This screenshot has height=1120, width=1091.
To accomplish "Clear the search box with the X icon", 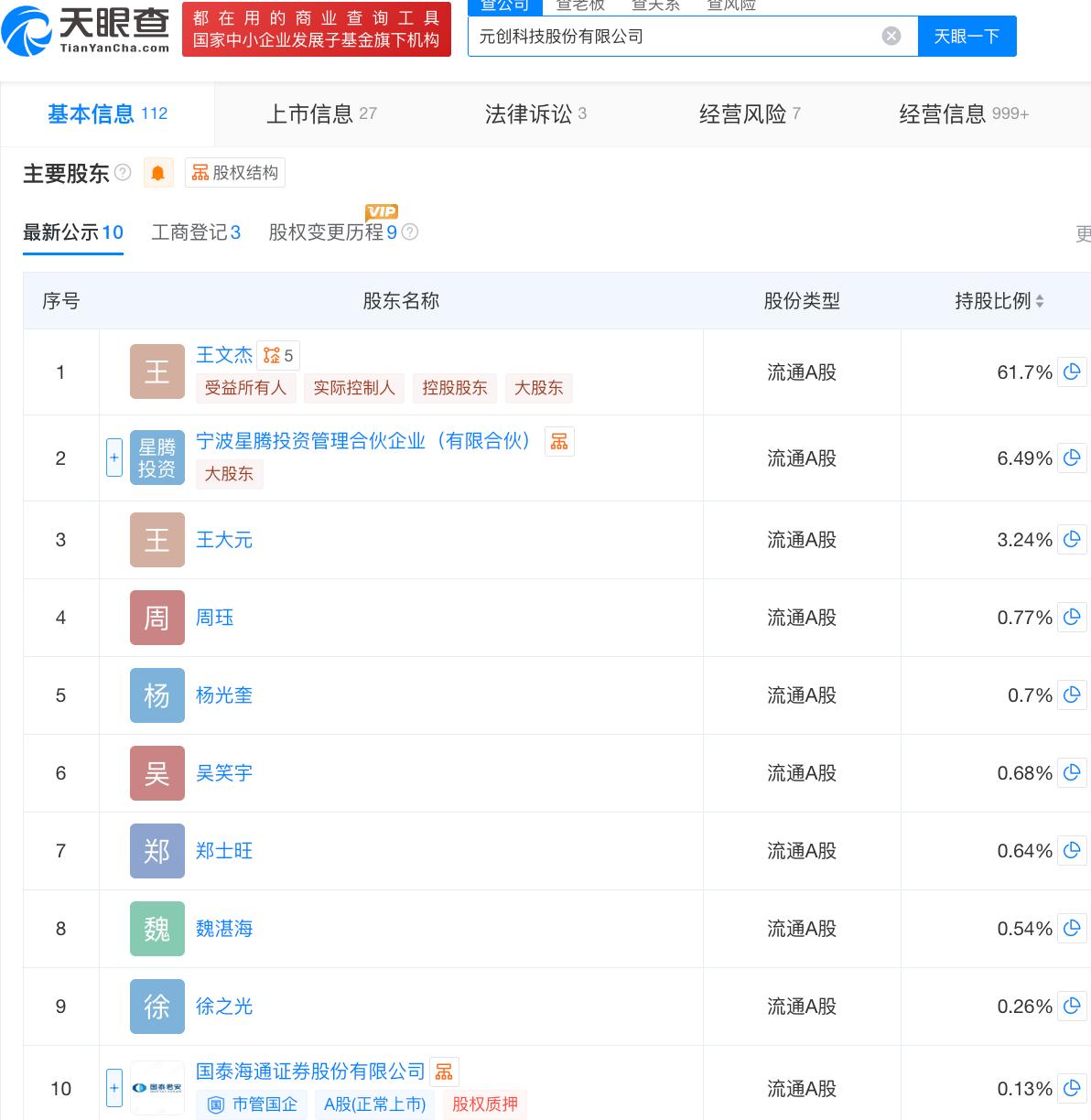I will tap(891, 37).
